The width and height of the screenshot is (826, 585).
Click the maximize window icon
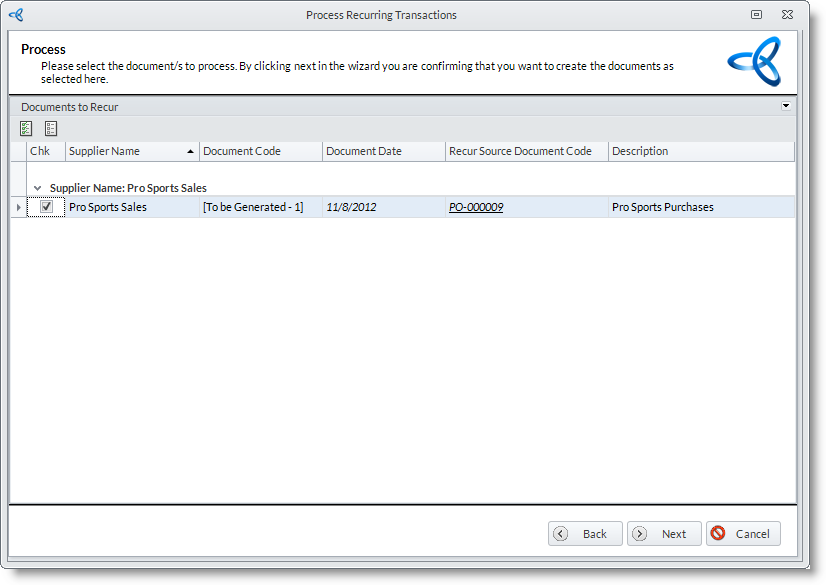coord(757,15)
